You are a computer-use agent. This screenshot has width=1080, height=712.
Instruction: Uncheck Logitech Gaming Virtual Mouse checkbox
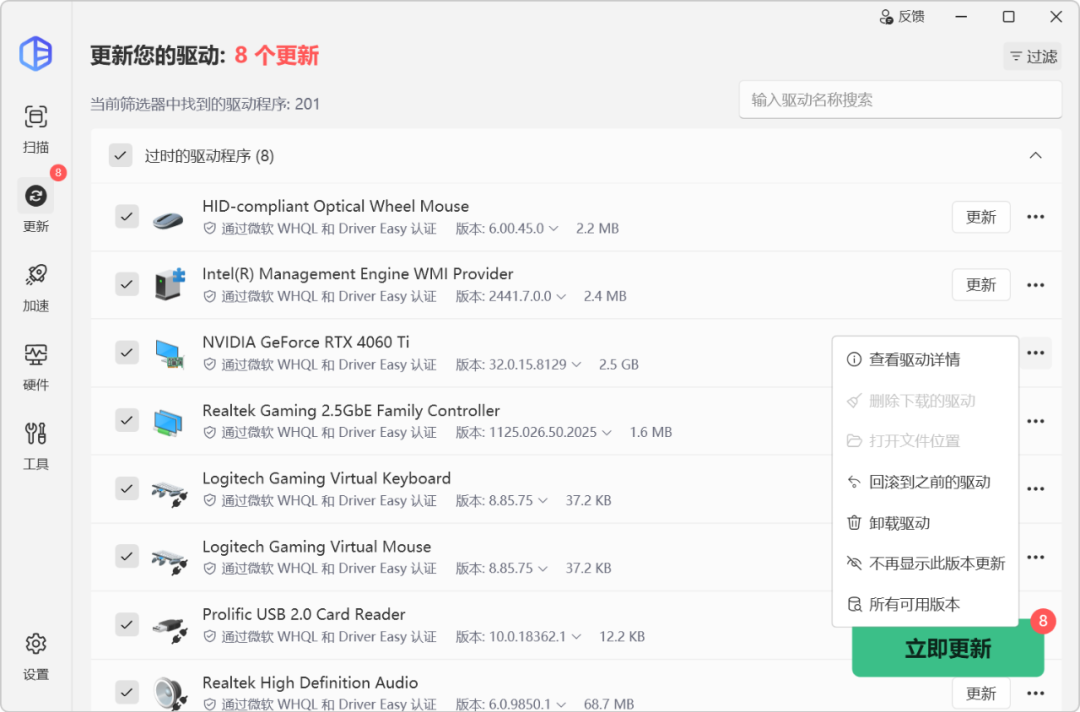click(127, 556)
